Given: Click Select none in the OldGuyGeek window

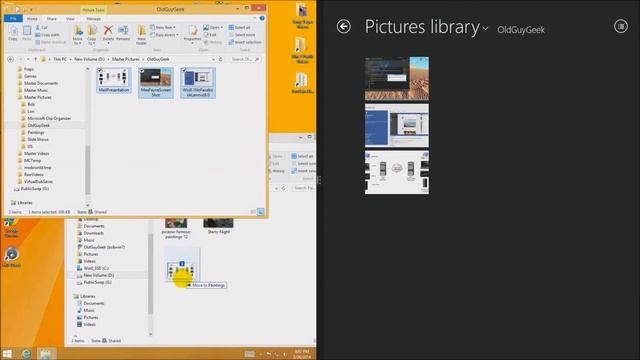Looking at the screenshot, I should (242, 35).
